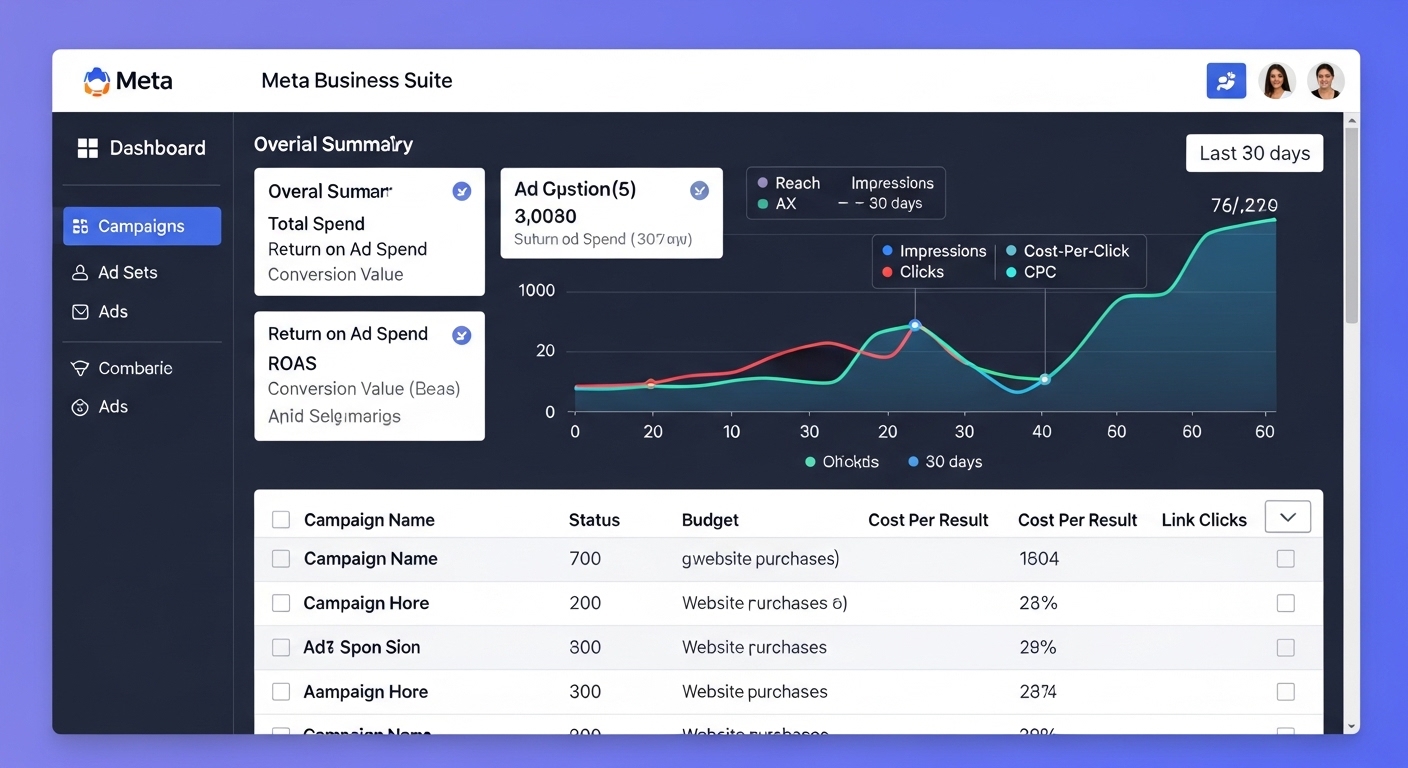Open the avatar of woman in black top

pos(1325,81)
